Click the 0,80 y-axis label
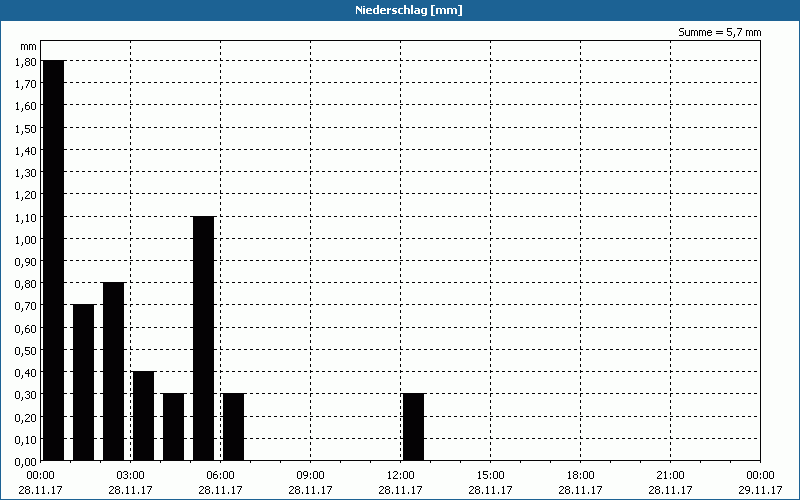The width and height of the screenshot is (800, 500). [26, 284]
